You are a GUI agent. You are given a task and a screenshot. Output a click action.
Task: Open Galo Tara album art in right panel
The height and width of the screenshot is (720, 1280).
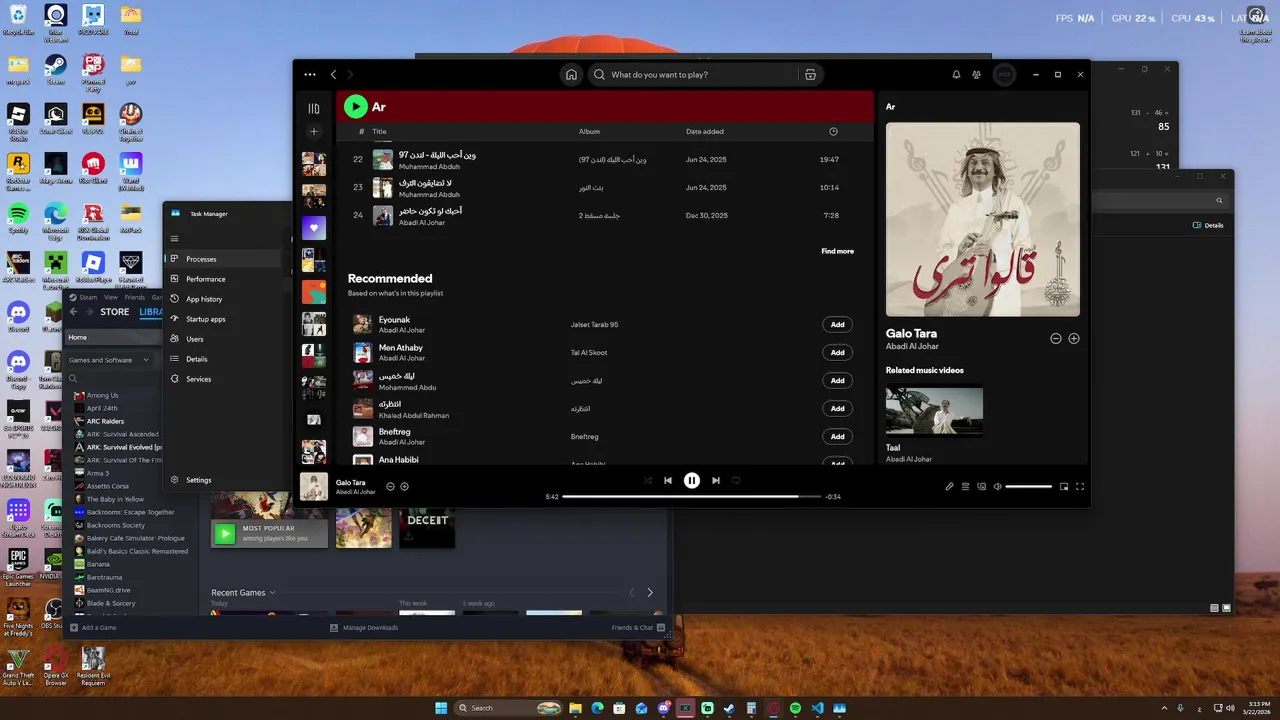coord(982,219)
